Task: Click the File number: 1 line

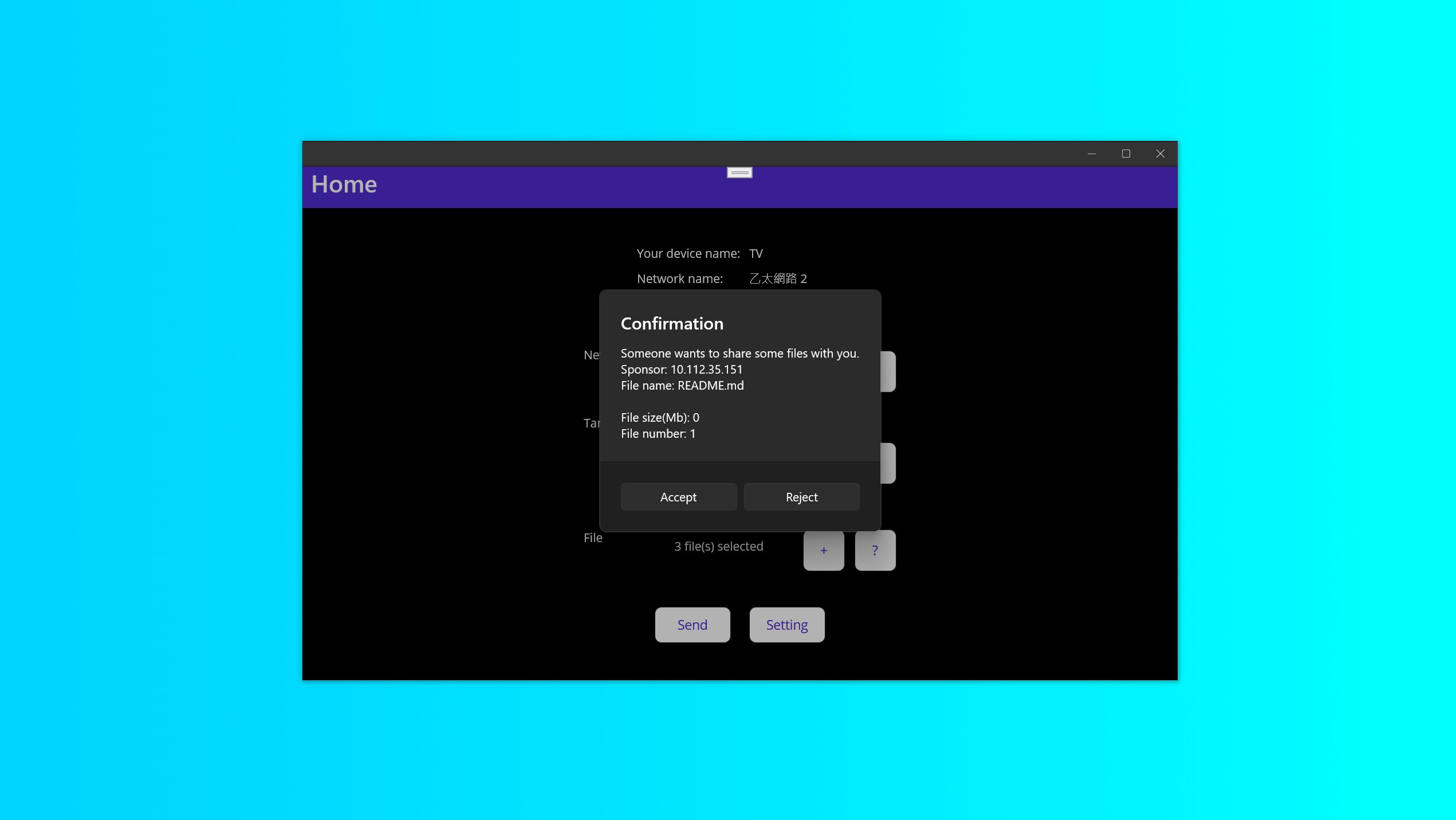Action: click(x=658, y=434)
